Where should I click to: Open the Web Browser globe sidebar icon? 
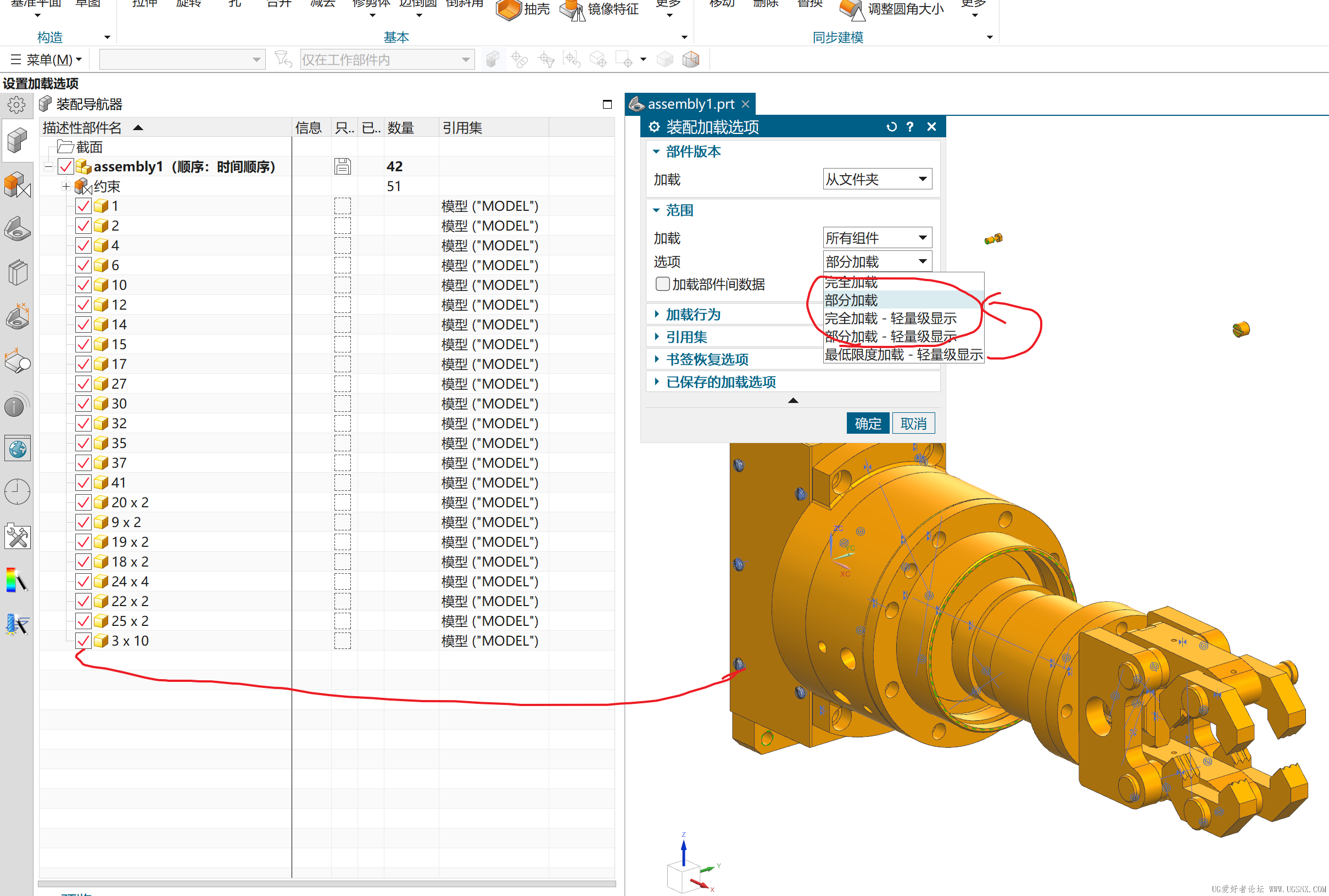coord(17,449)
